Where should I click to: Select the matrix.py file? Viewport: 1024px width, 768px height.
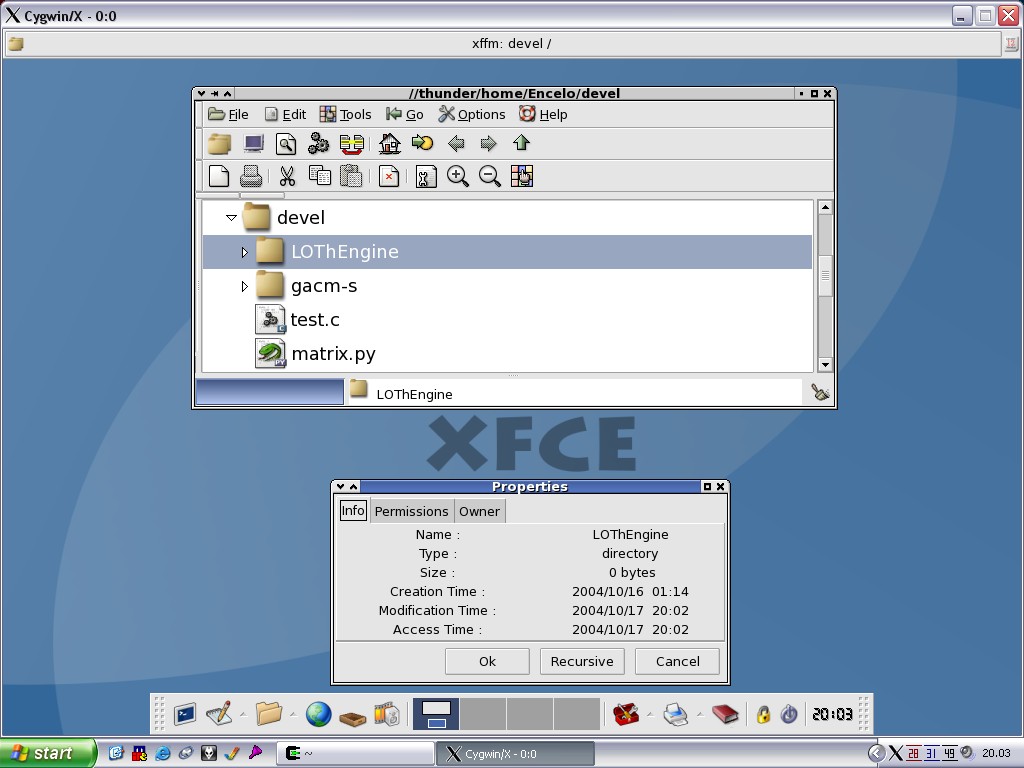[x=334, y=354]
